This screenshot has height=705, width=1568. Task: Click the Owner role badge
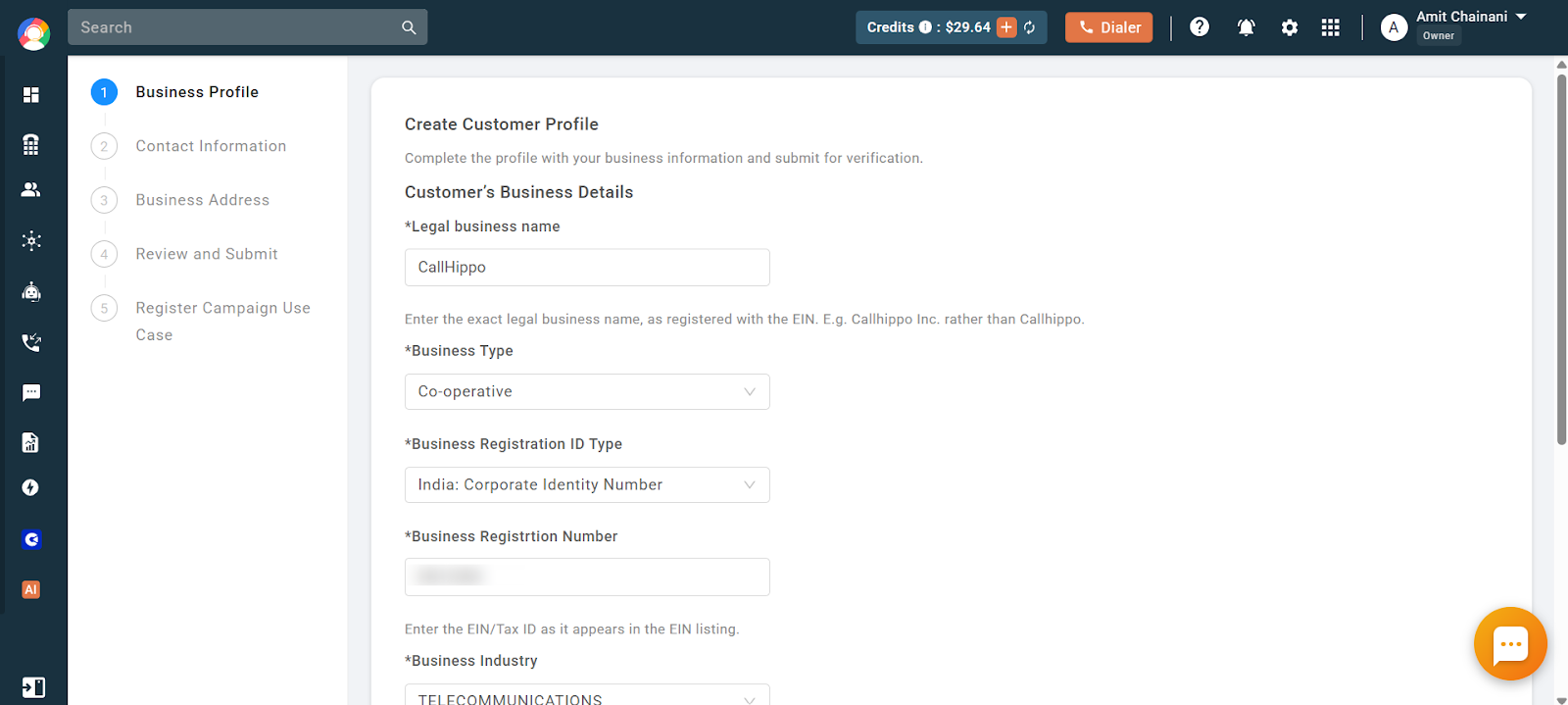pyautogui.click(x=1439, y=35)
